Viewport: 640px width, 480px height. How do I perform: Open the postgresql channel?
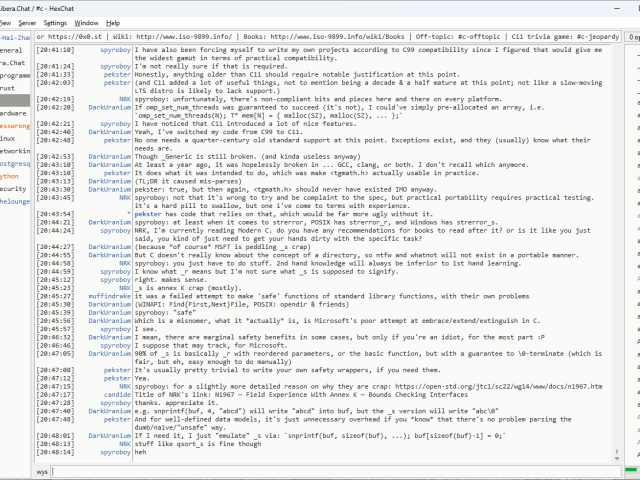[15, 163]
